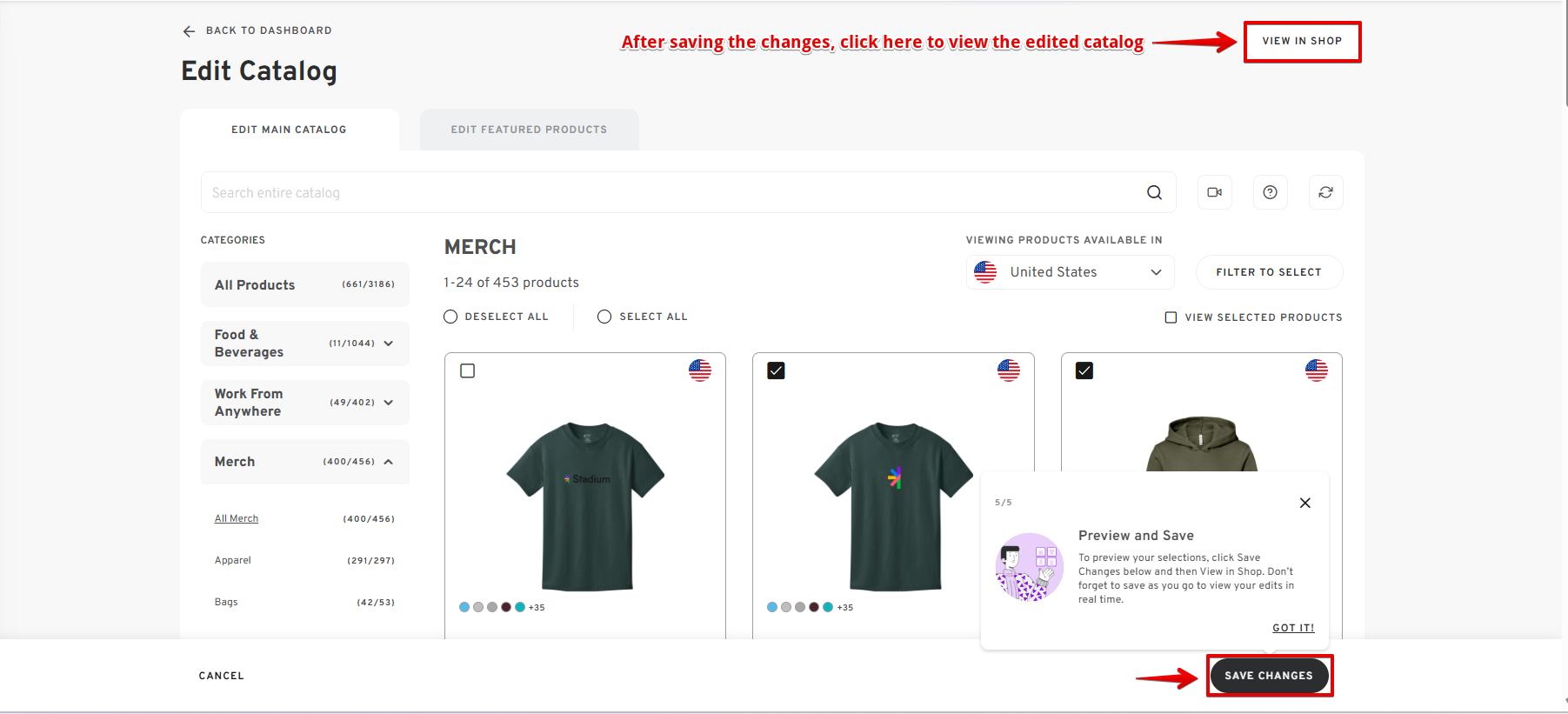Click the refresh catalog icon

[x=1325, y=193]
